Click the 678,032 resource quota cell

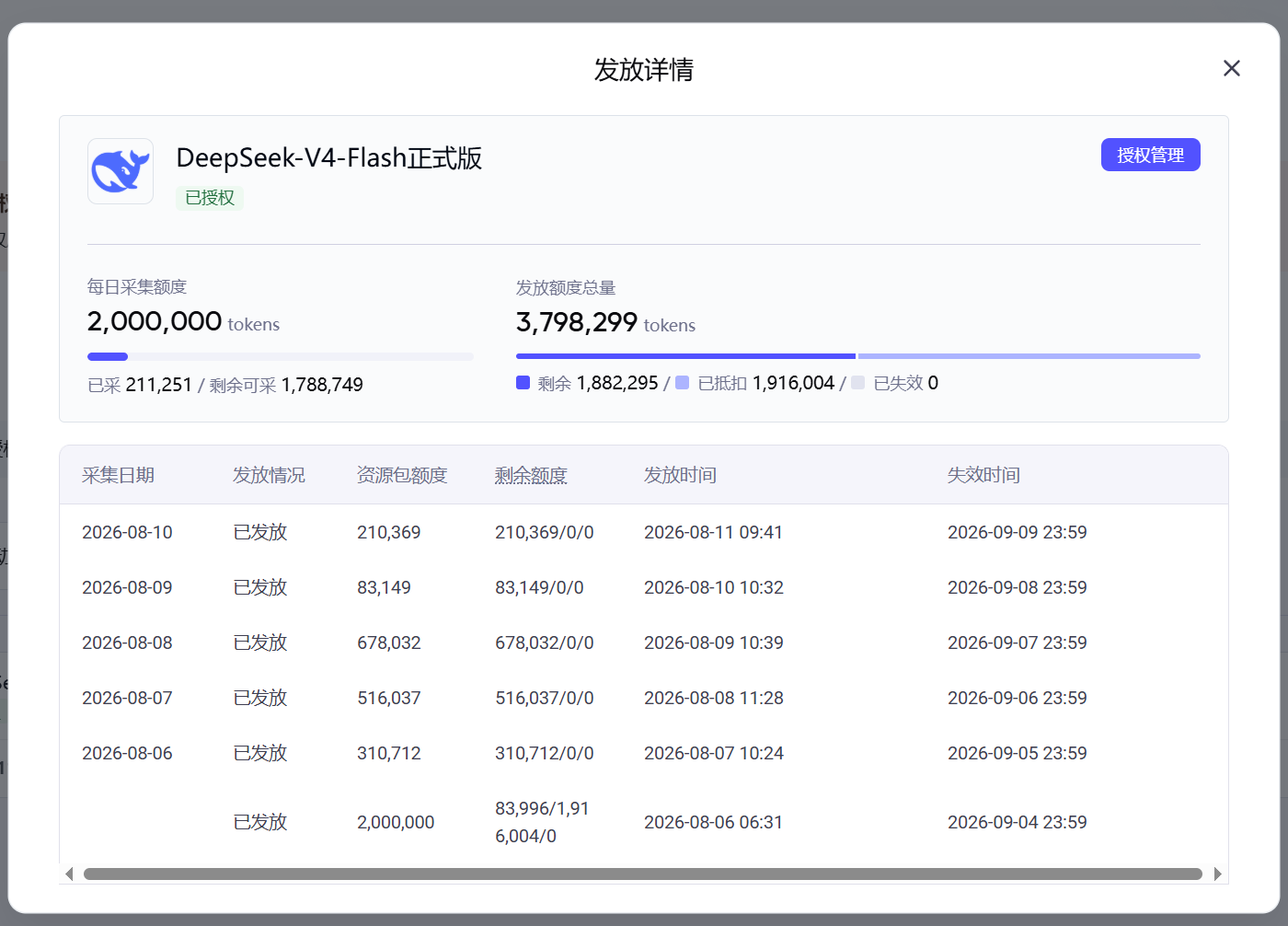pyautogui.click(x=389, y=642)
